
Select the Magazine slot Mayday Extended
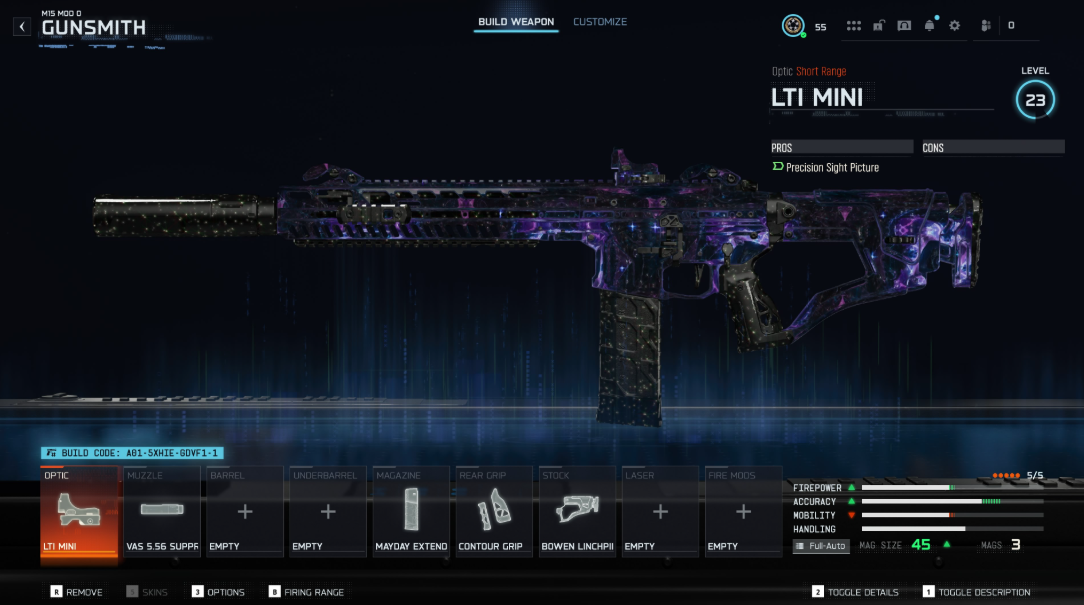coord(411,510)
